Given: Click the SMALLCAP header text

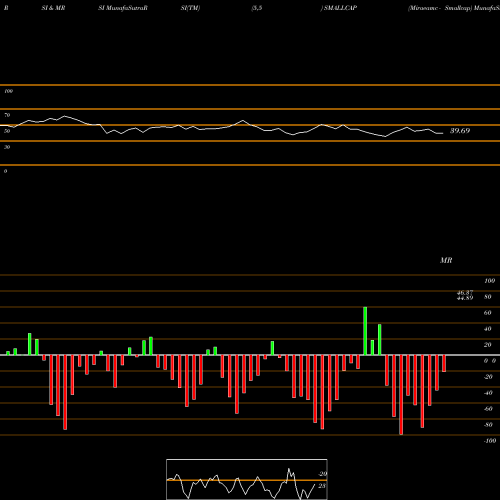Looking at the screenshot, I should pos(340,8).
